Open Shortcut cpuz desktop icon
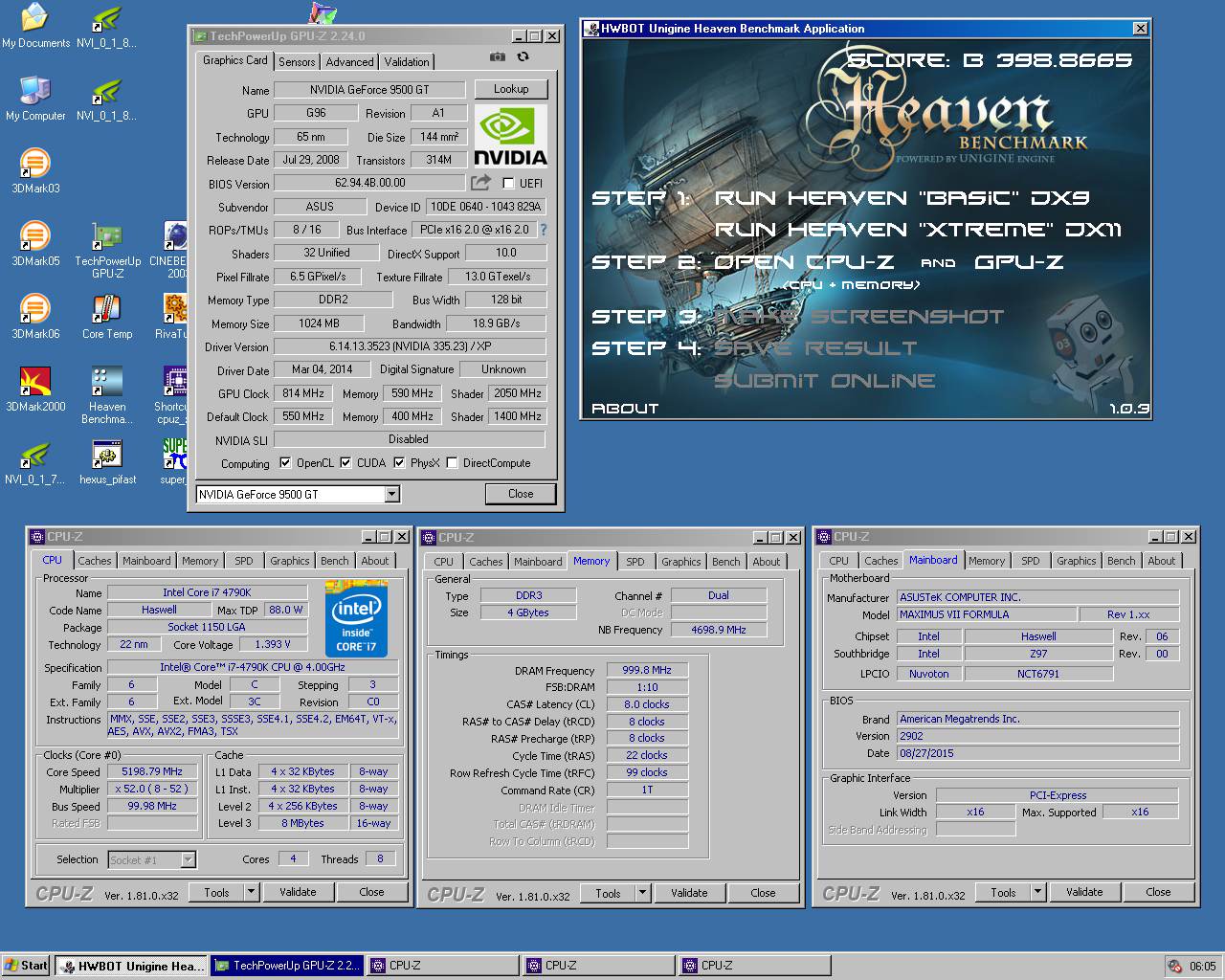Image resolution: width=1225 pixels, height=980 pixels. pyautogui.click(x=171, y=396)
